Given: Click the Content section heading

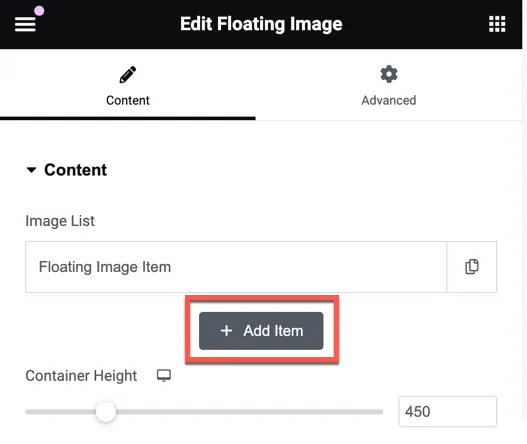Looking at the screenshot, I should pos(75,170).
